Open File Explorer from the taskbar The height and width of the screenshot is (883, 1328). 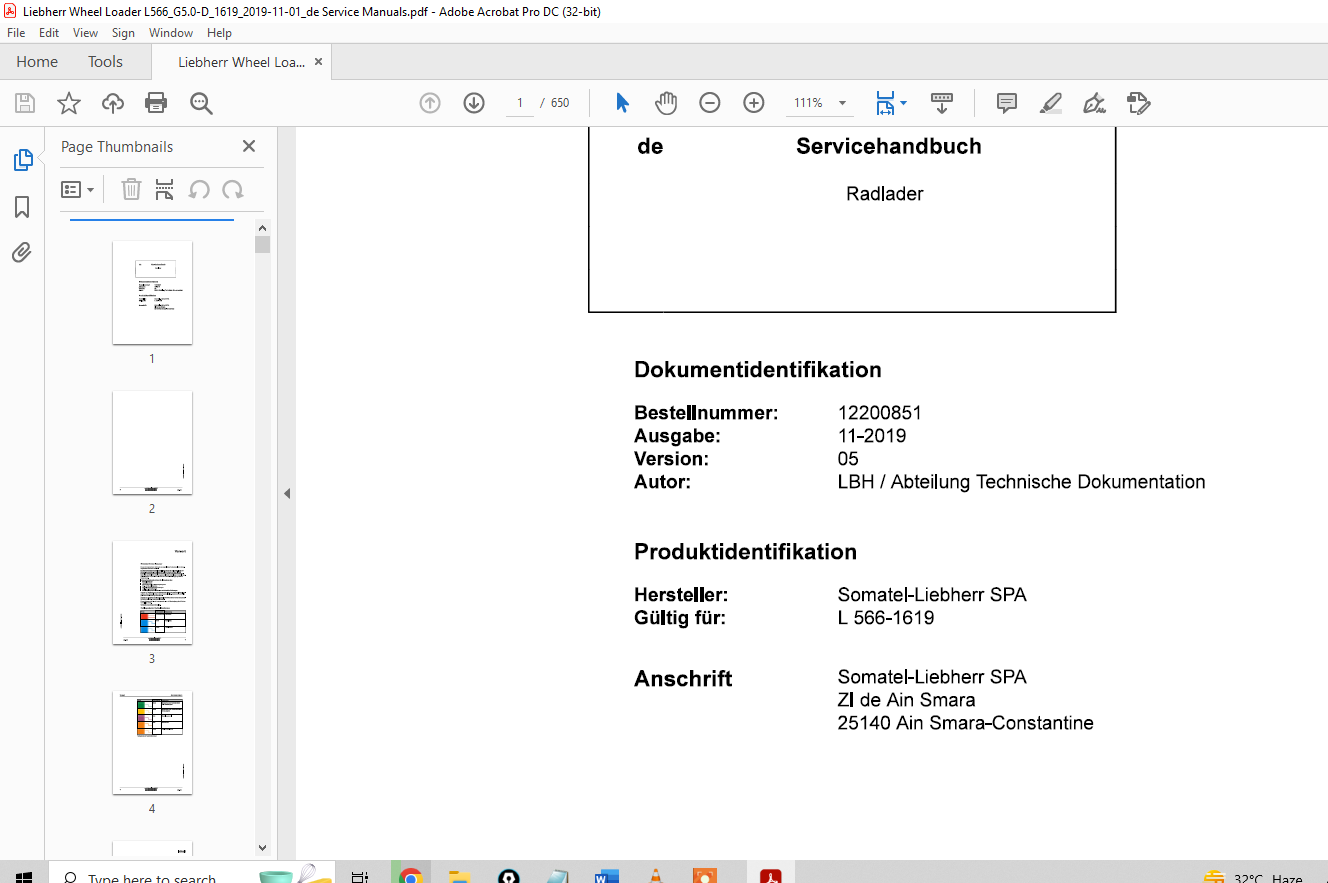point(459,876)
